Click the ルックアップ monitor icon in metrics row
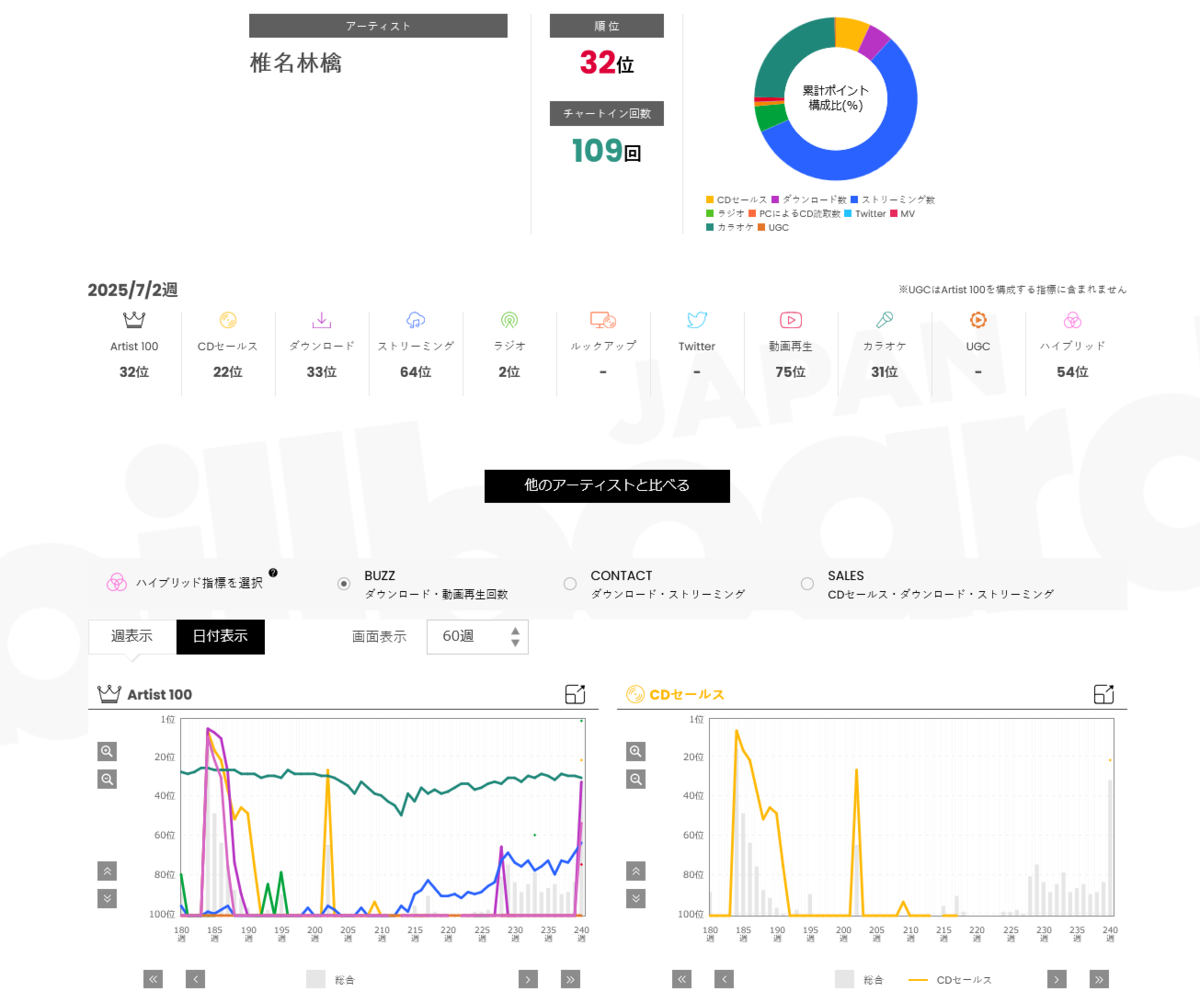1200x991 pixels. pos(603,320)
